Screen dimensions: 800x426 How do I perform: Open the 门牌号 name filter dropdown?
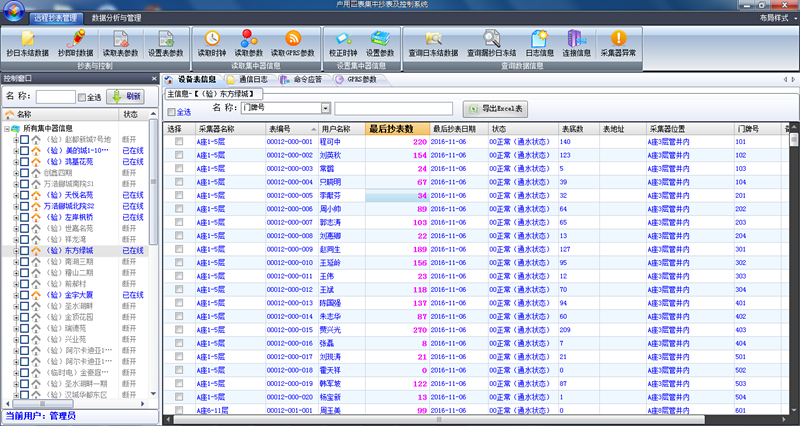pyautogui.click(x=326, y=108)
